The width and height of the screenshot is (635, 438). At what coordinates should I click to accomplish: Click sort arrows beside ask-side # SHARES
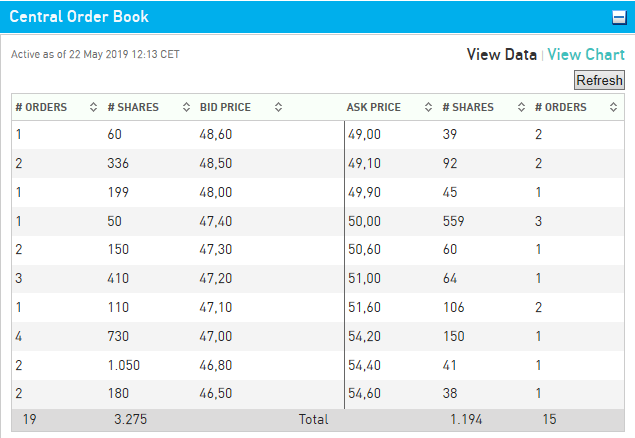(x=520, y=107)
